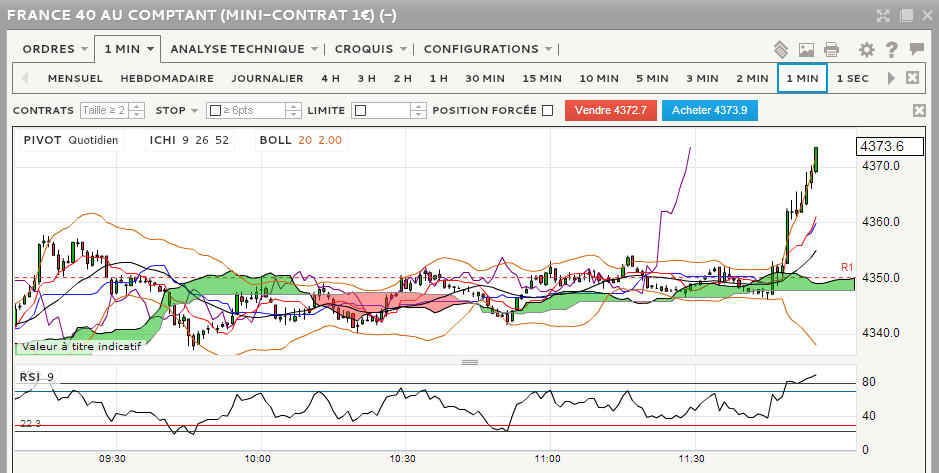Image resolution: width=939 pixels, height=473 pixels.
Task: Tick the Stop order checkbox
Action: 214,111
